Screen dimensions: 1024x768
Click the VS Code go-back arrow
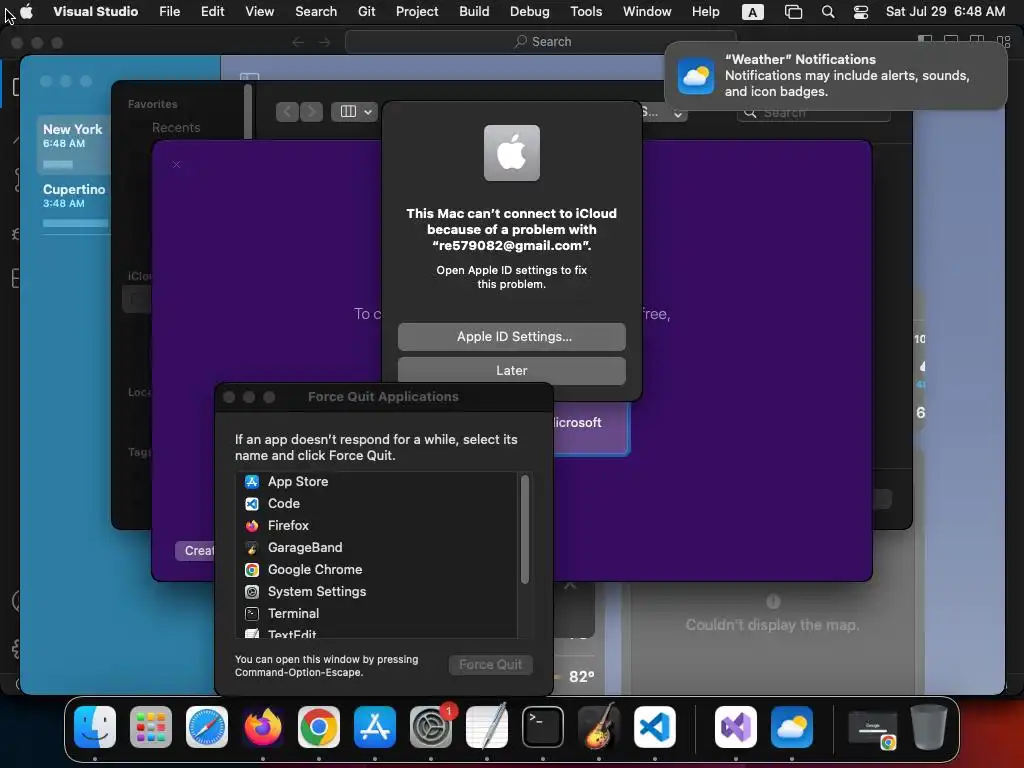[298, 42]
